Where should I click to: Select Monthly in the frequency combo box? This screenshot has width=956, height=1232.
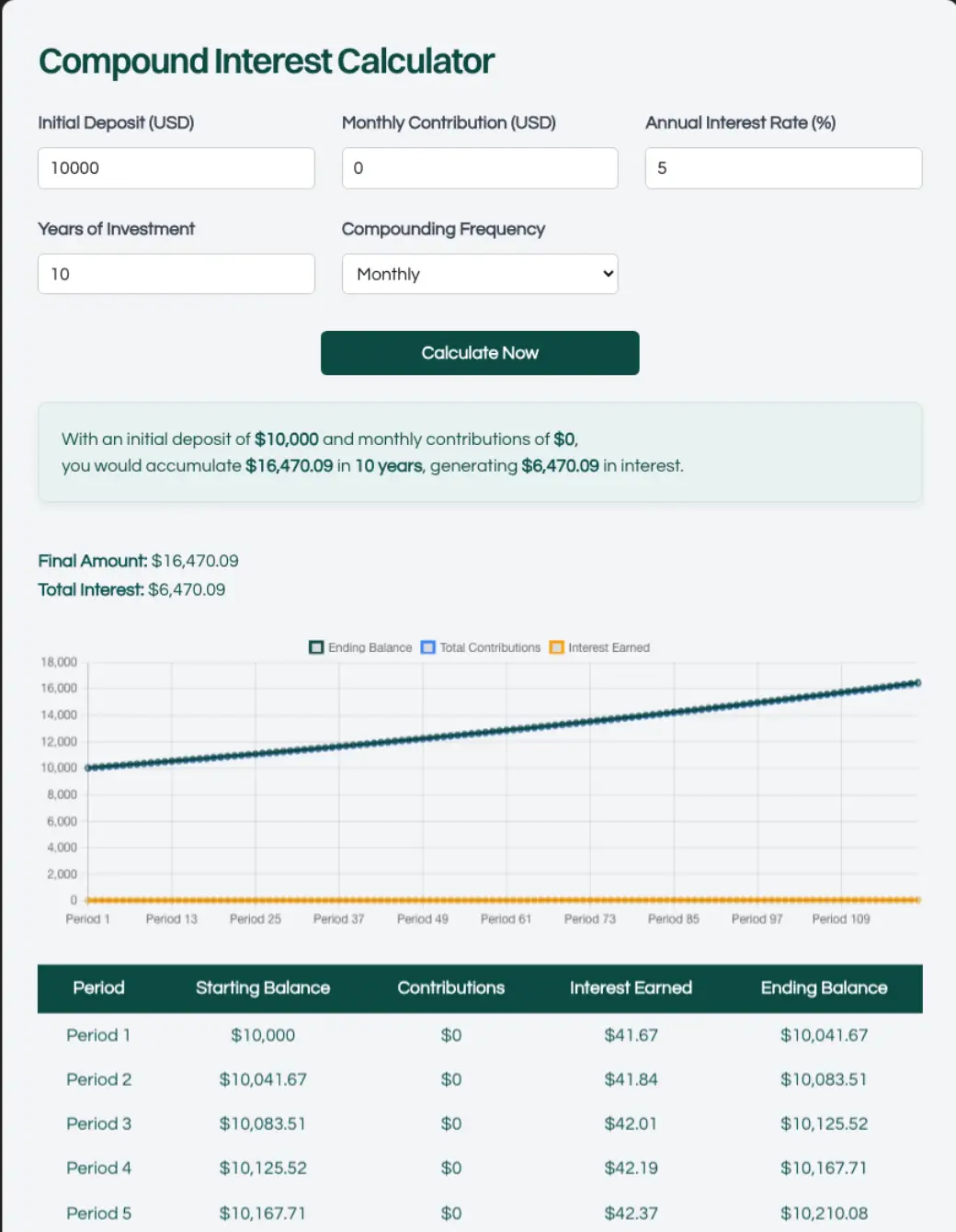coord(479,274)
